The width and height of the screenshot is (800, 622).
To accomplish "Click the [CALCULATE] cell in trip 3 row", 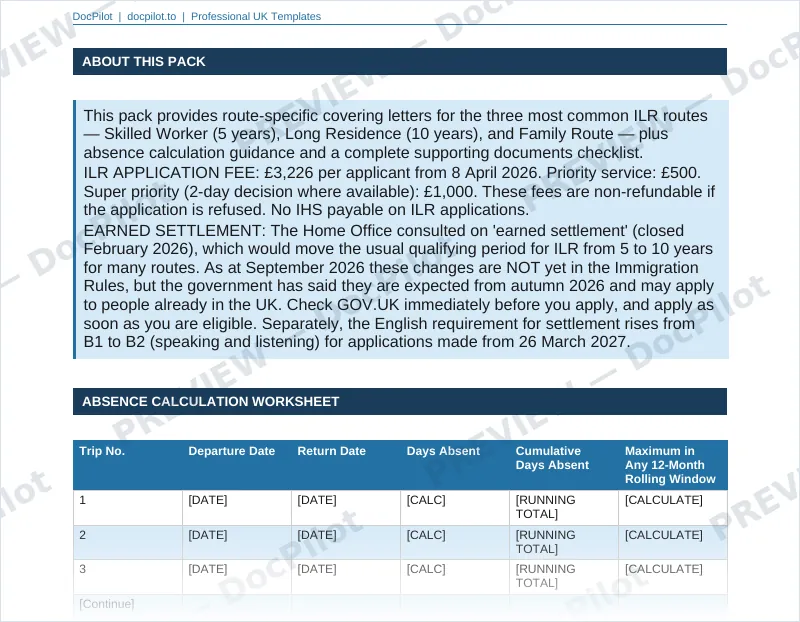I will pos(673,577).
